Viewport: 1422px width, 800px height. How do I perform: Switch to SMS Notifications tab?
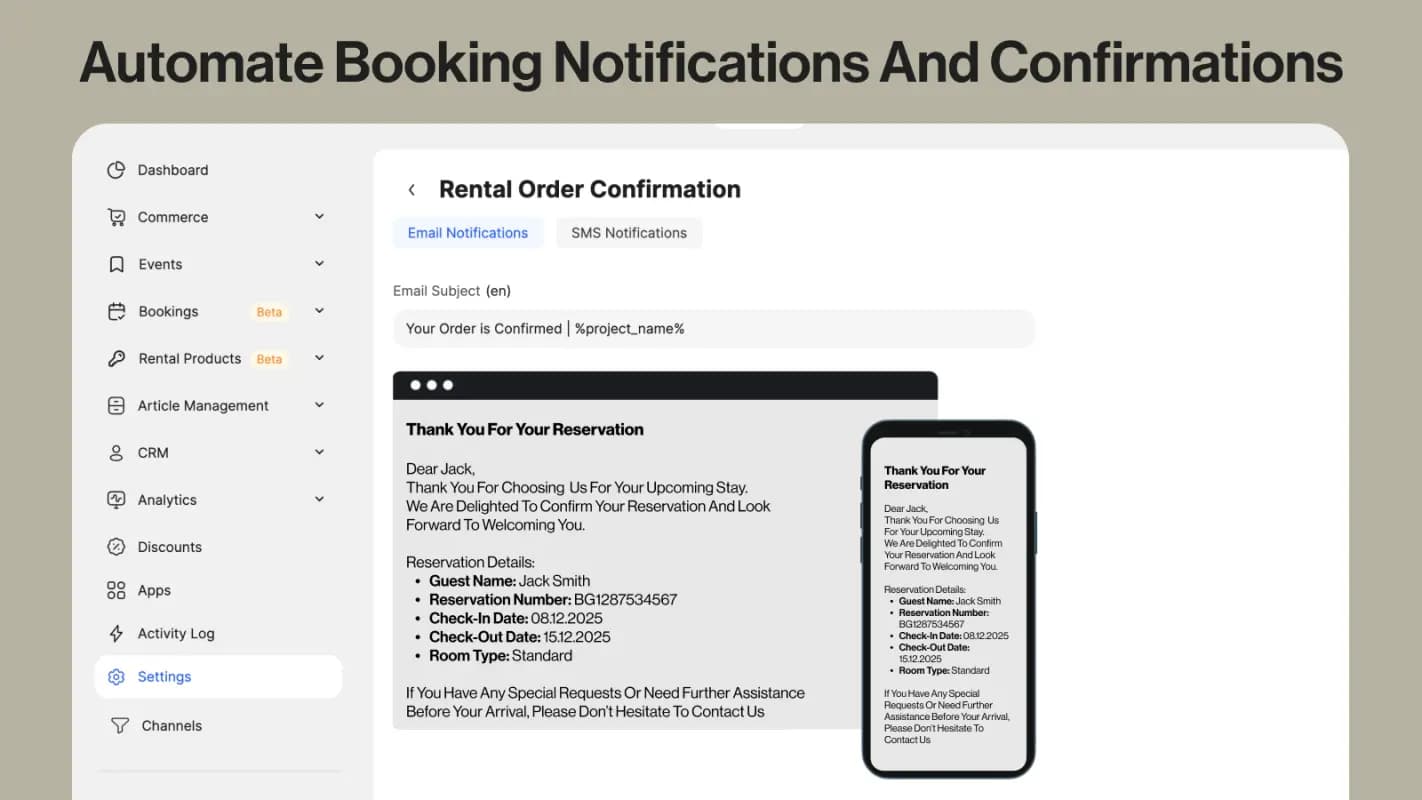pyautogui.click(x=628, y=233)
